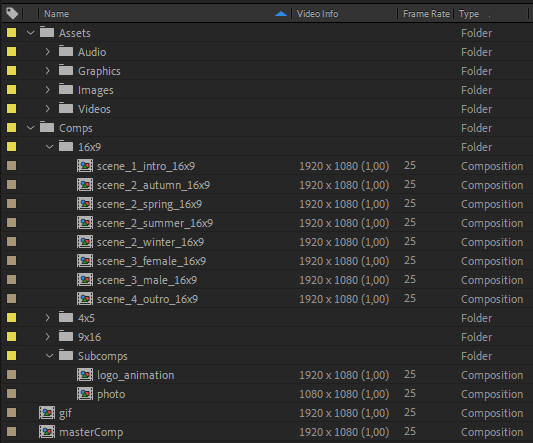533x443 pixels.
Task: Click the Audio folder icon
Action: pyautogui.click(x=66, y=51)
